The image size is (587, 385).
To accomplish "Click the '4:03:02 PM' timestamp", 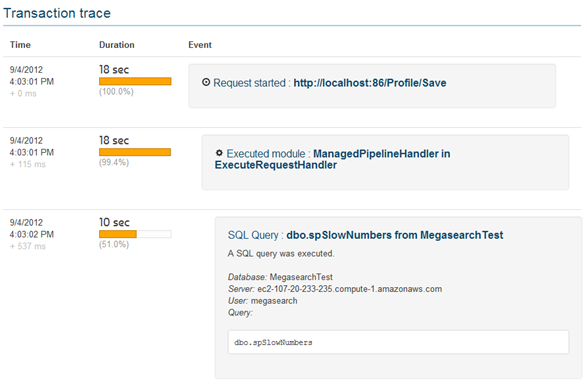I will click(32, 234).
